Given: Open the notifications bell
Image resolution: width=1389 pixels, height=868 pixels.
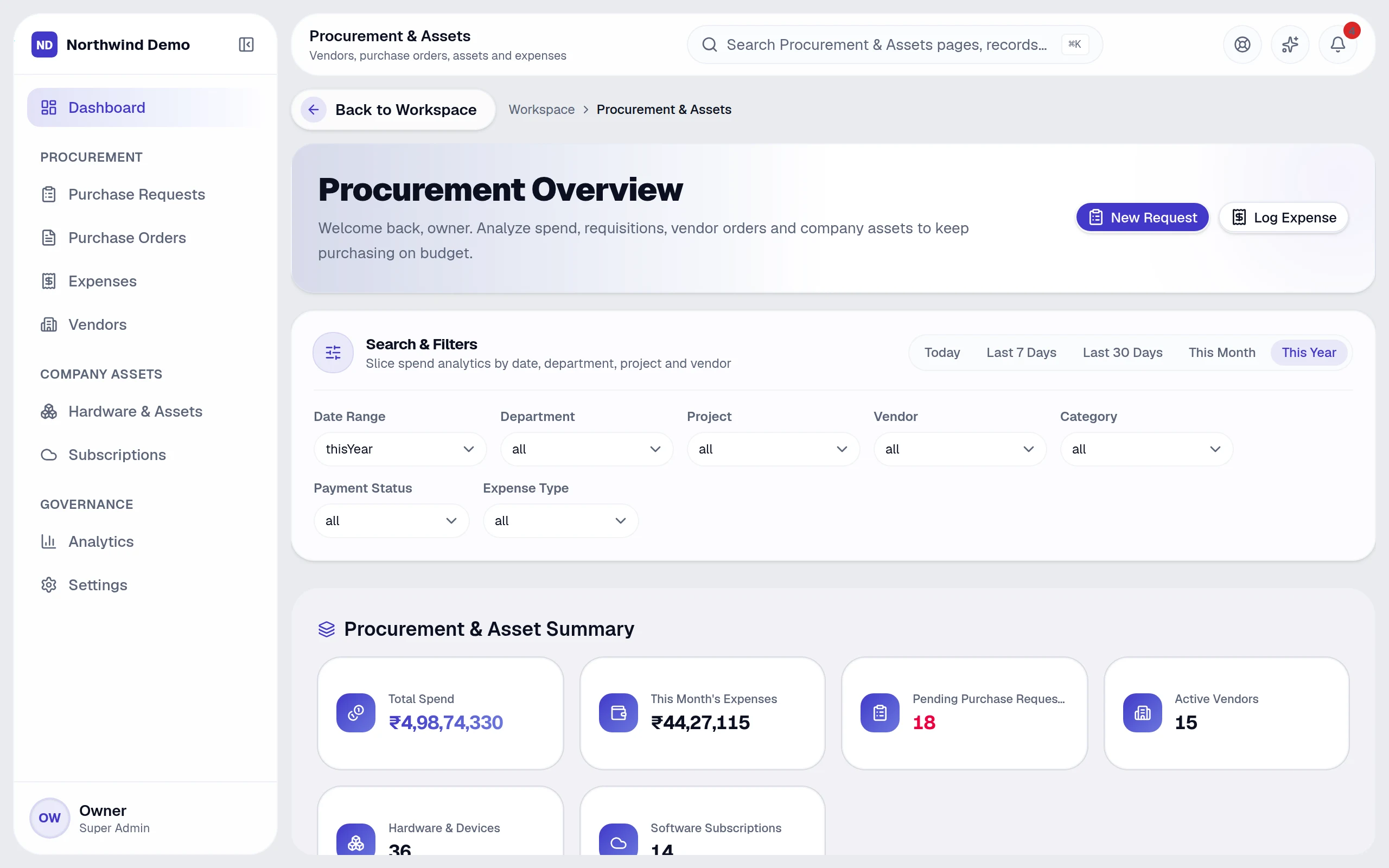Looking at the screenshot, I should (1338, 45).
